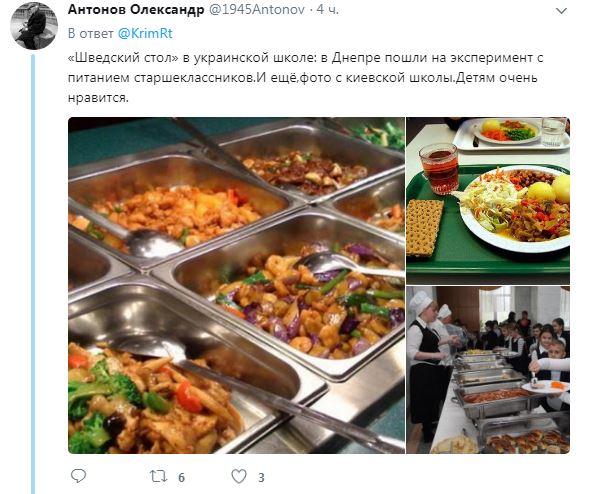The image size is (592, 494).
Task: Open the large buffet trays photo
Action: click(236, 286)
